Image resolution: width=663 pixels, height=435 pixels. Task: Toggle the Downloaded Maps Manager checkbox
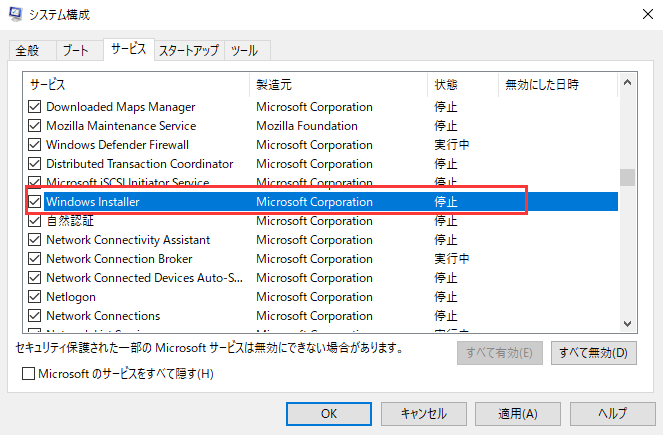coord(35,107)
